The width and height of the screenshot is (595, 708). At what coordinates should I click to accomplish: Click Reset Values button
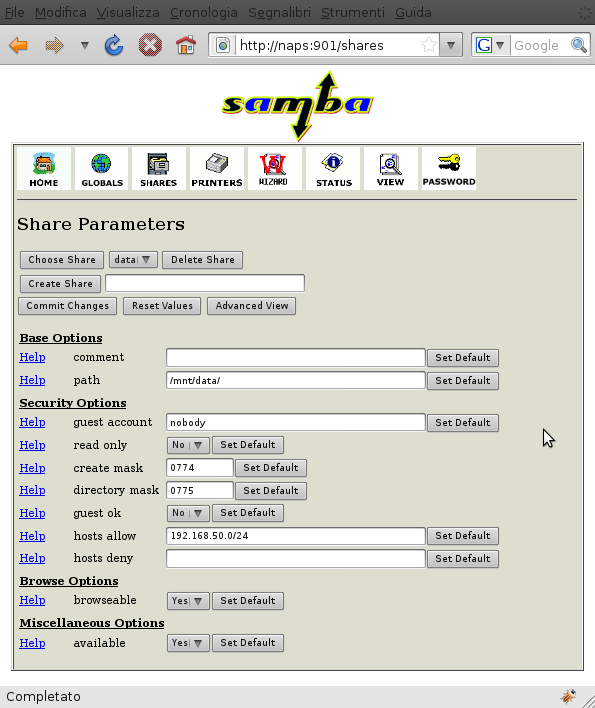tap(162, 306)
